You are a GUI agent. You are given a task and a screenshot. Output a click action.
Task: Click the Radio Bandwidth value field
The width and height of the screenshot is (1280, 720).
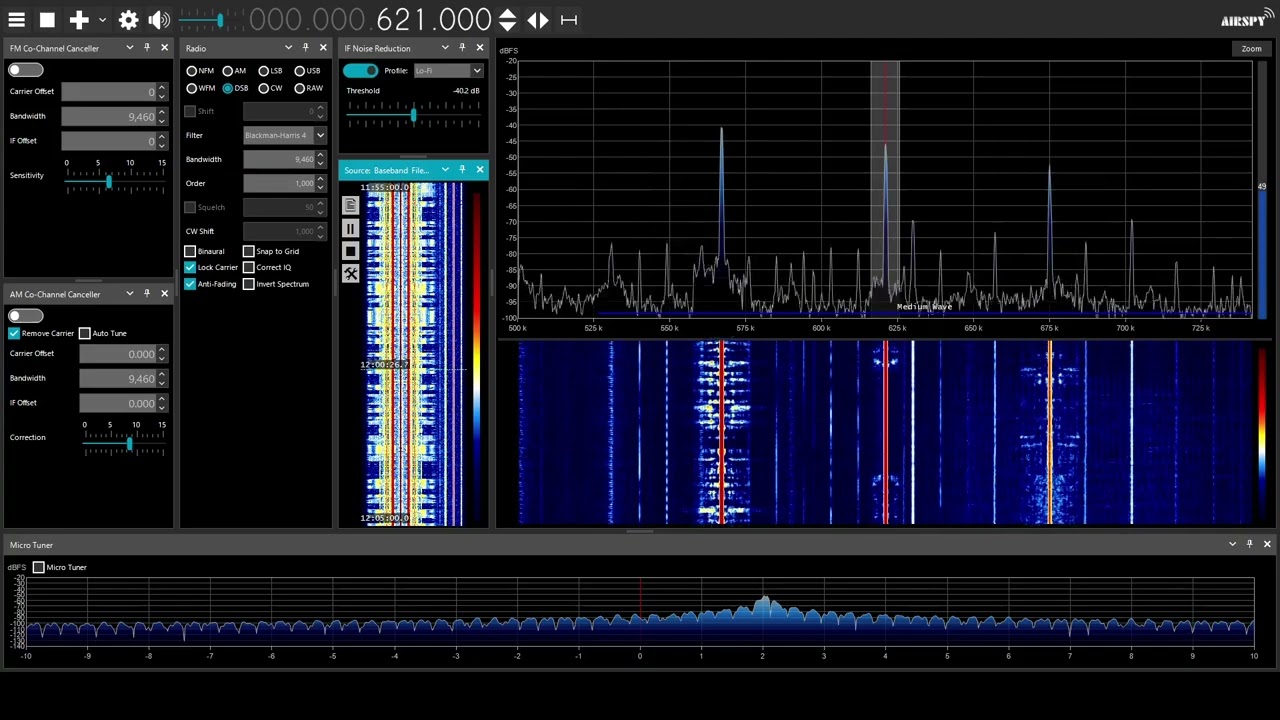tap(279, 159)
